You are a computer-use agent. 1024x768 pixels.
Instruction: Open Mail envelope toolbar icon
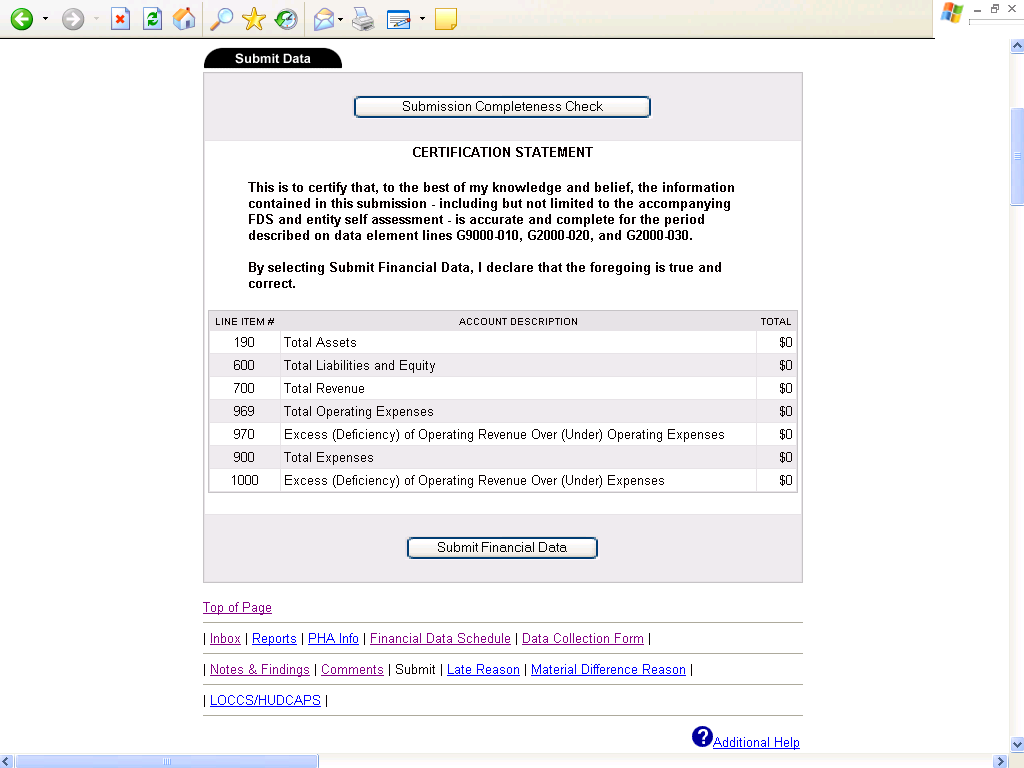point(324,19)
